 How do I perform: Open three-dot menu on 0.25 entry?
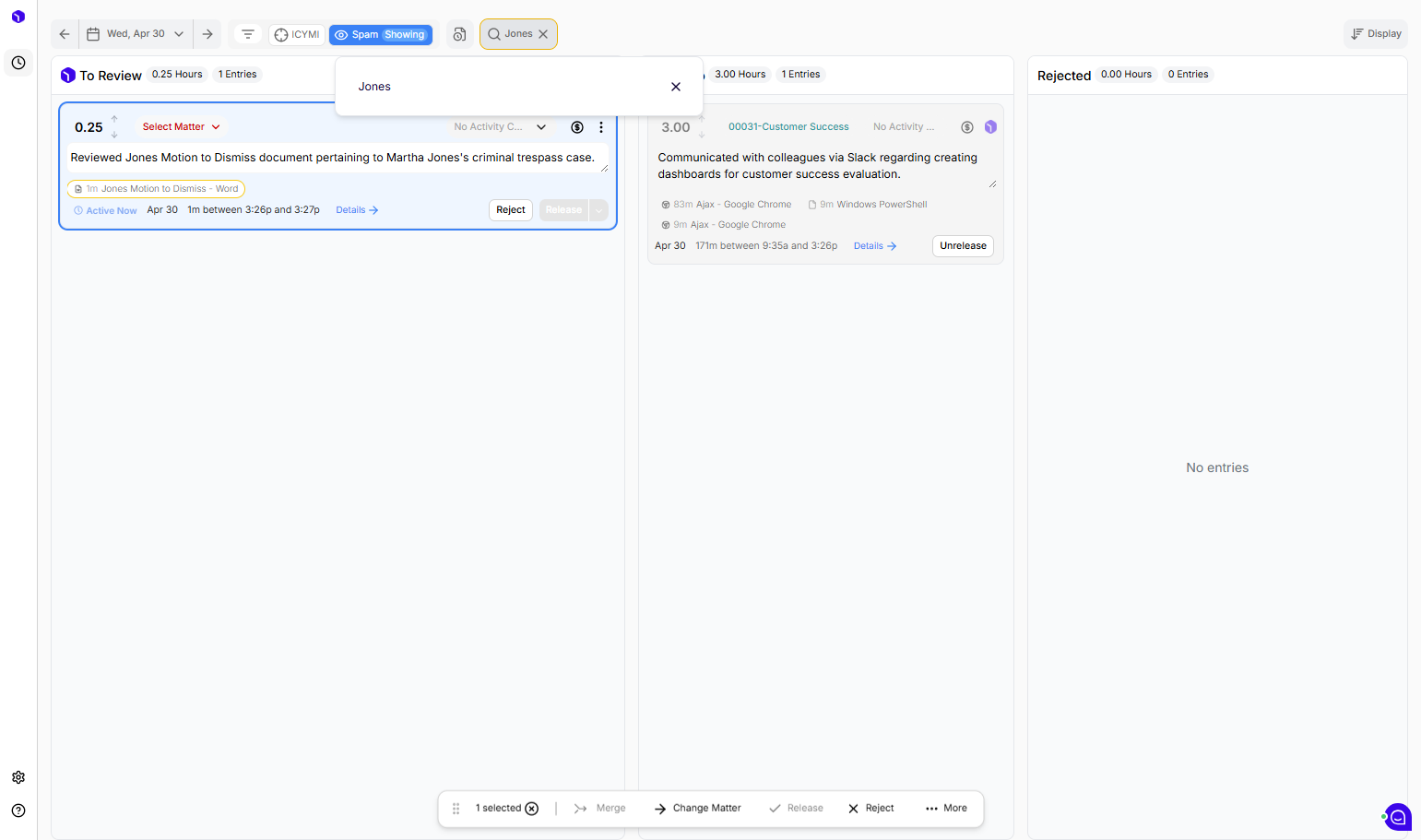pos(601,127)
